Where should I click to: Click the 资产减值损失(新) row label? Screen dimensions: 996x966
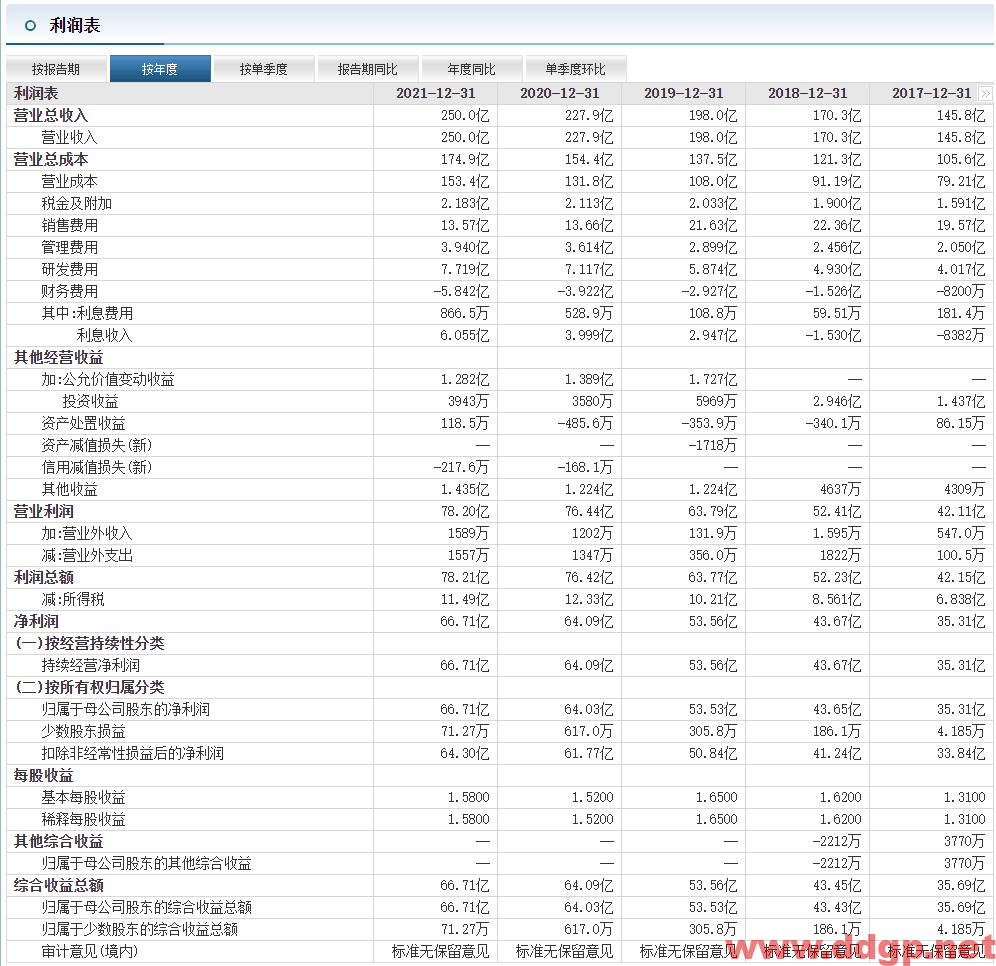(x=97, y=446)
